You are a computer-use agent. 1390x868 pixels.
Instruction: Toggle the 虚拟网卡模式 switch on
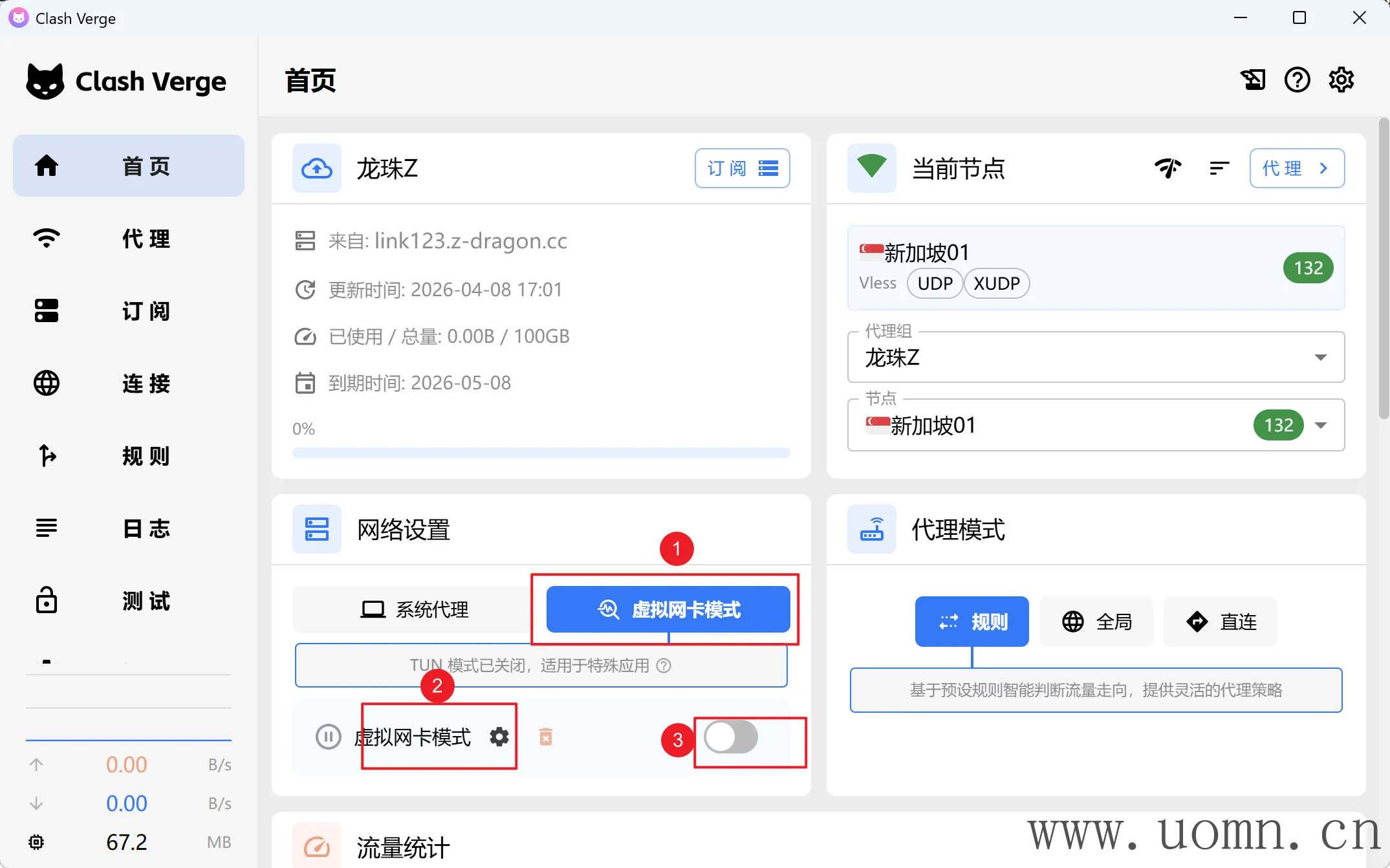[731, 737]
